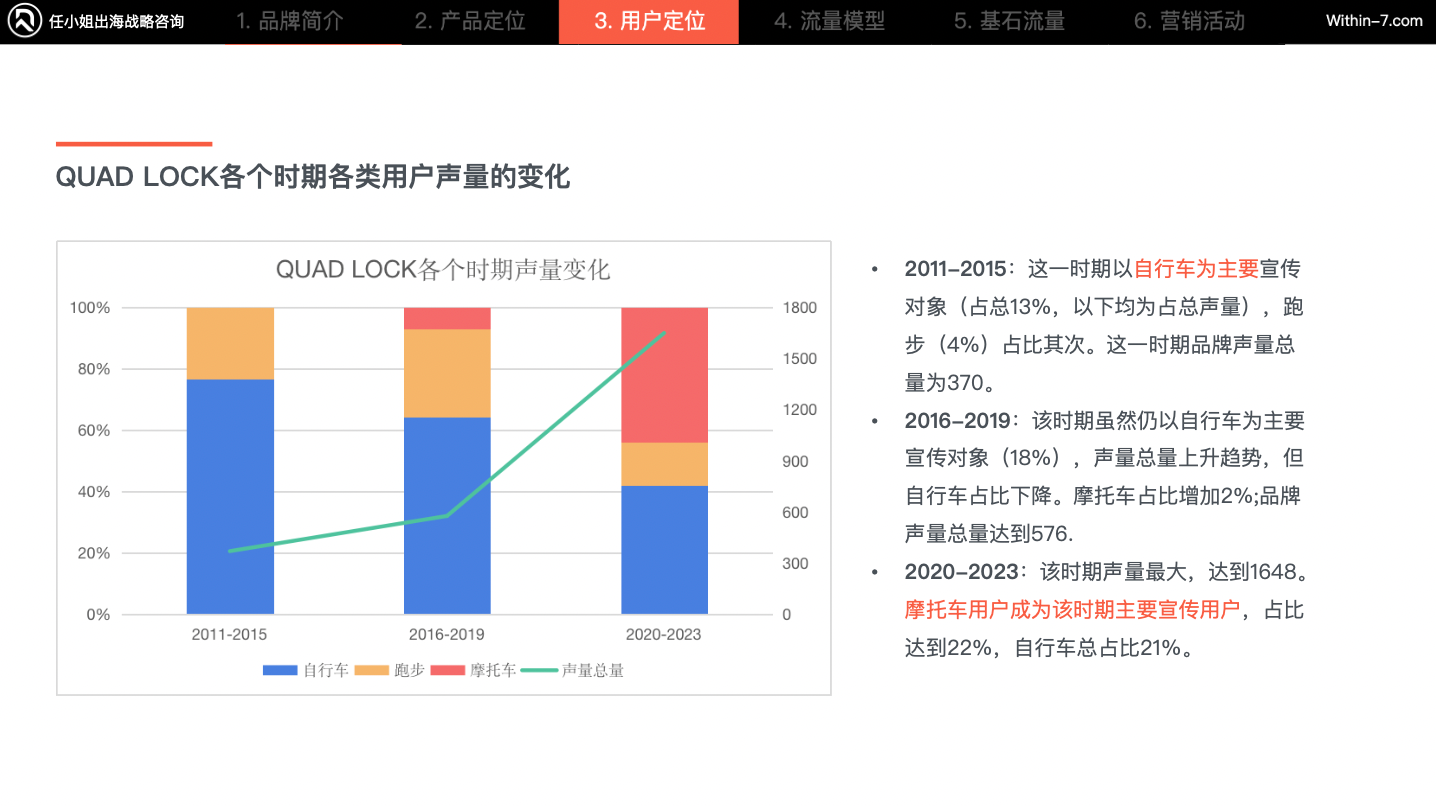Expand the 2016-2019 axis category
1436x806 pixels.
pos(446,634)
